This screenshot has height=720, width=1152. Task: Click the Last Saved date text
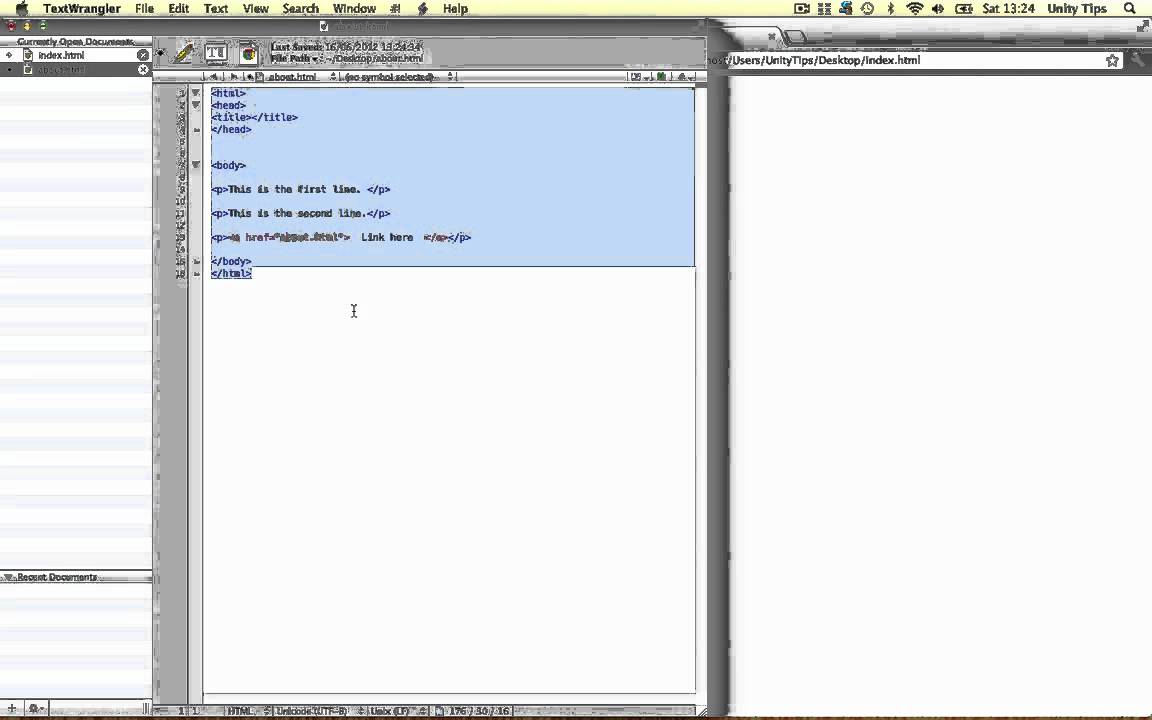(346, 47)
